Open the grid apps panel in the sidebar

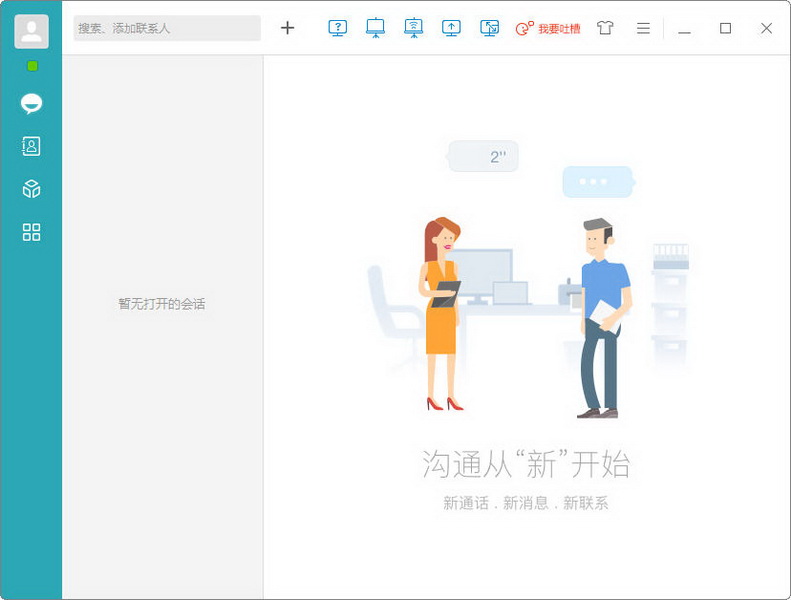point(31,232)
